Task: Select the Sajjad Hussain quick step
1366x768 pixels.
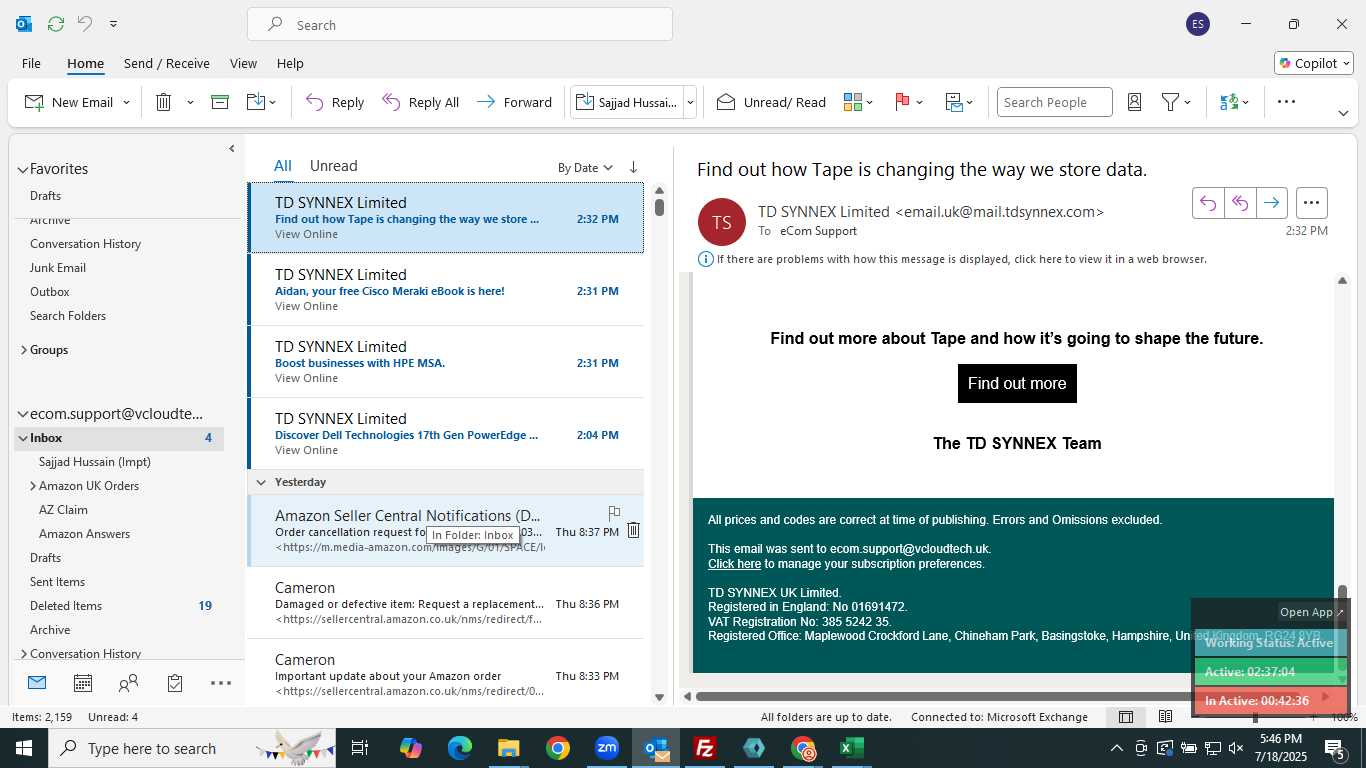Action: click(x=627, y=102)
